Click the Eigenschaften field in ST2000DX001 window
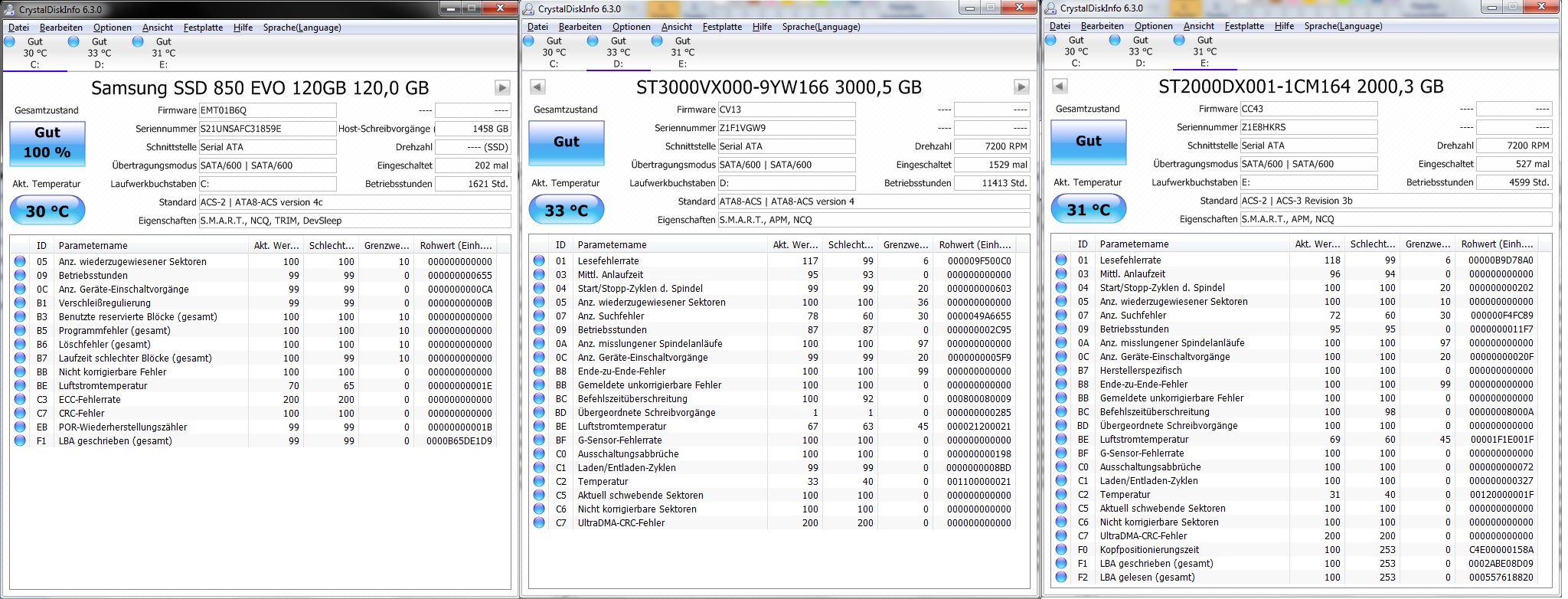 (x=1396, y=219)
